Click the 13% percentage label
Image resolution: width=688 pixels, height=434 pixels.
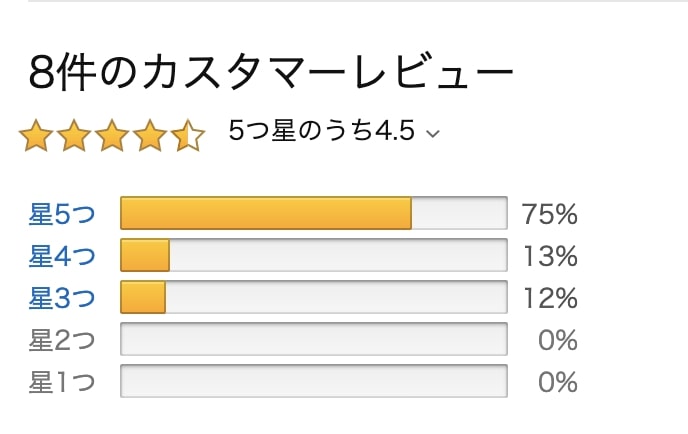(550, 256)
